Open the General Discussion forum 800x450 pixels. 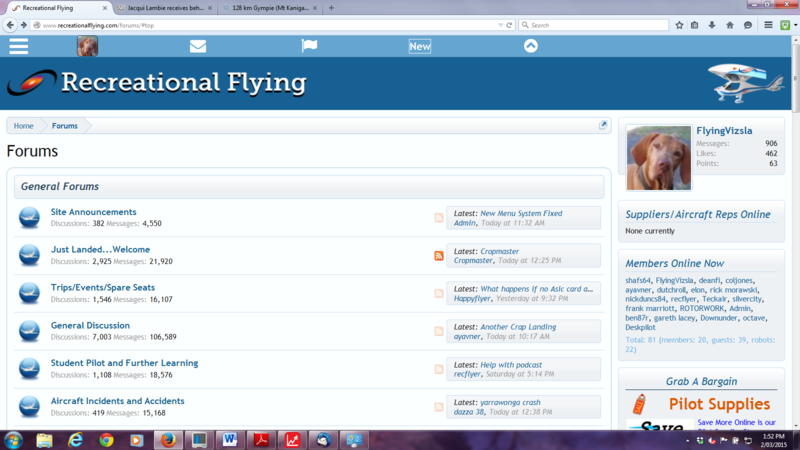tap(90, 325)
